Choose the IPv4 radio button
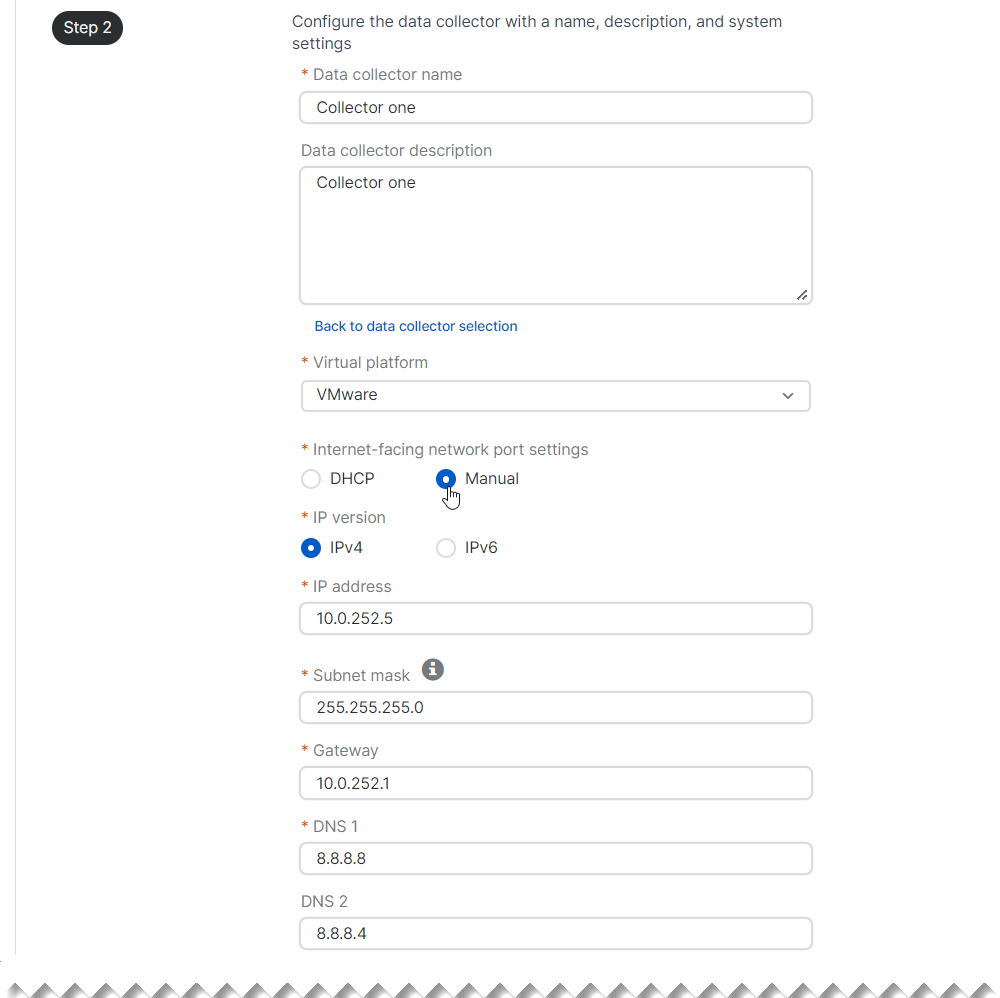The height and width of the screenshot is (998, 1000). (311, 548)
